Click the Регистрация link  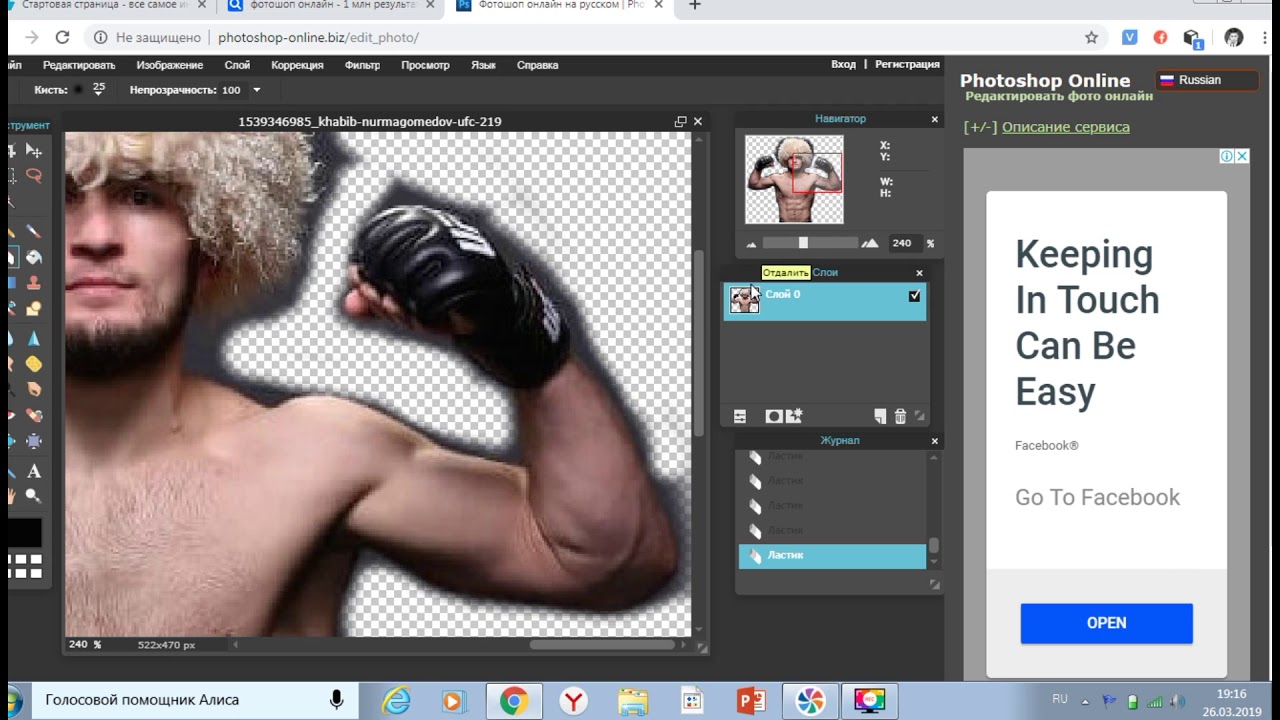pyautogui.click(x=907, y=64)
